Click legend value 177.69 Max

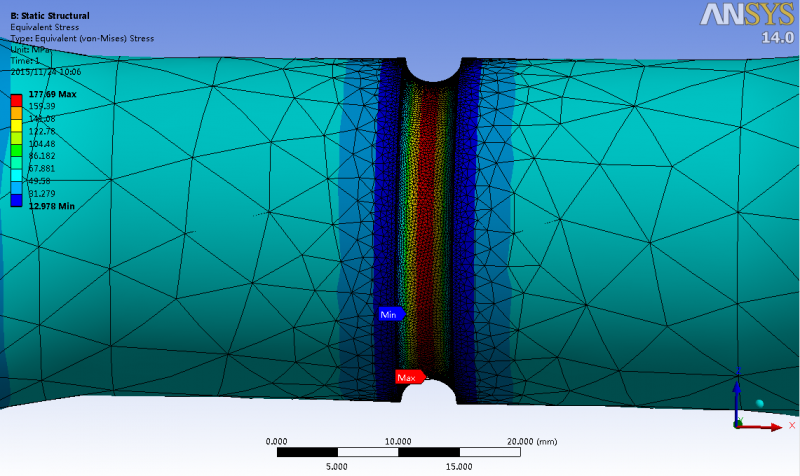pos(52,94)
